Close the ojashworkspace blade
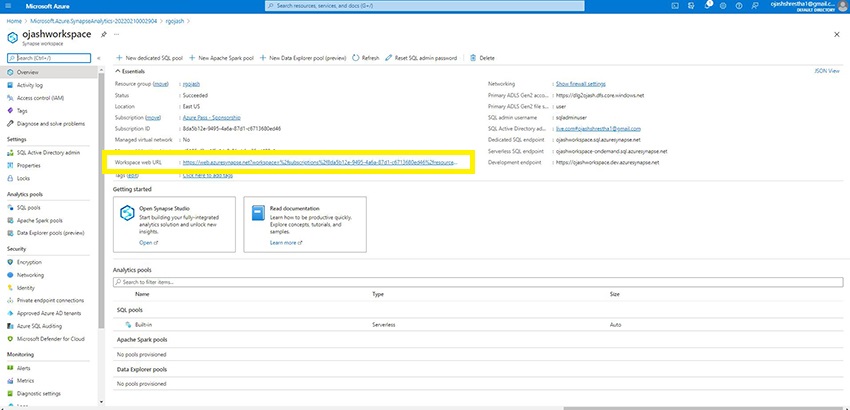Screen dimensions: 850x410 [x=836, y=34]
